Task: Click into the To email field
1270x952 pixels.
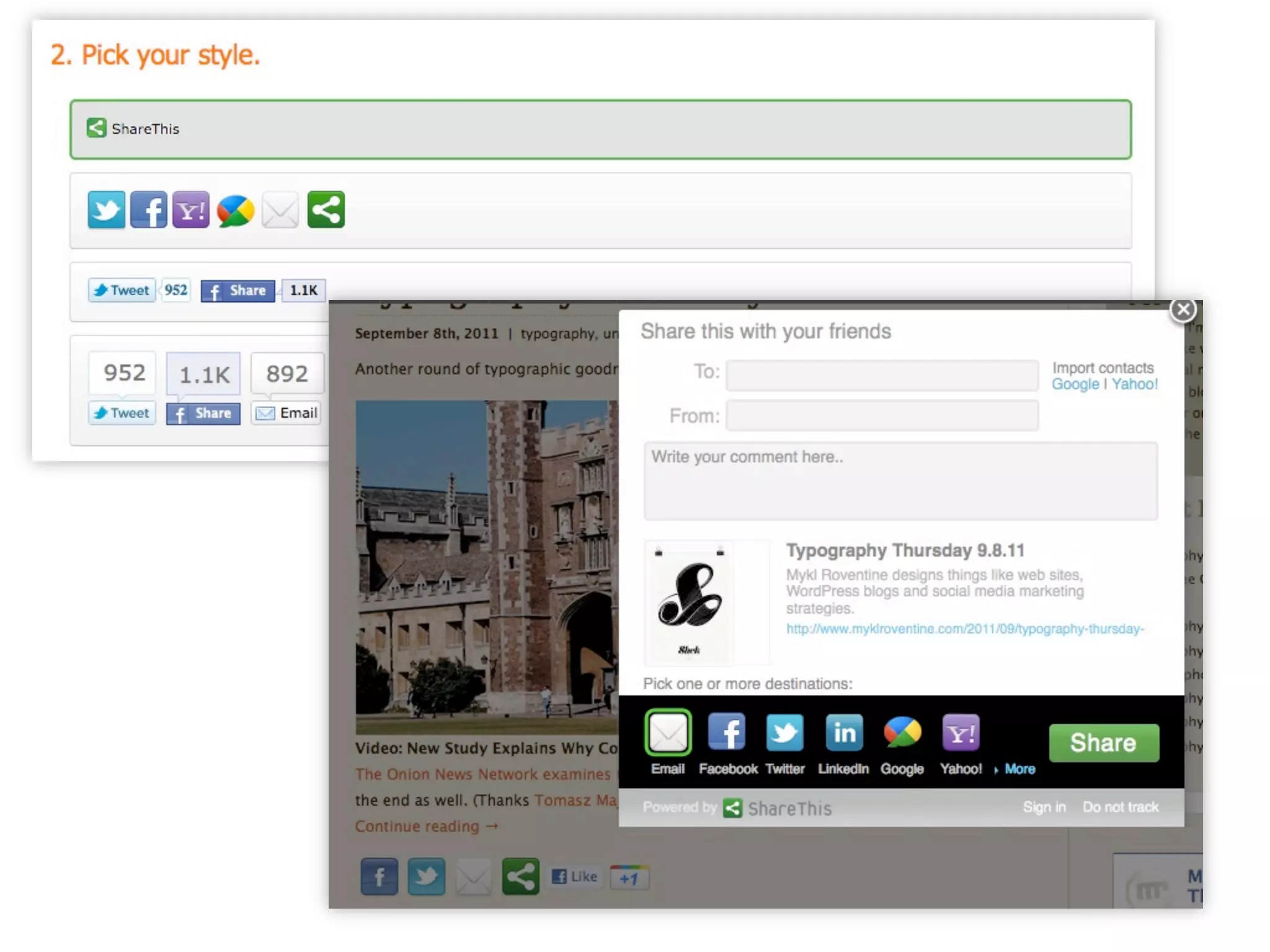Action: pyautogui.click(x=882, y=375)
